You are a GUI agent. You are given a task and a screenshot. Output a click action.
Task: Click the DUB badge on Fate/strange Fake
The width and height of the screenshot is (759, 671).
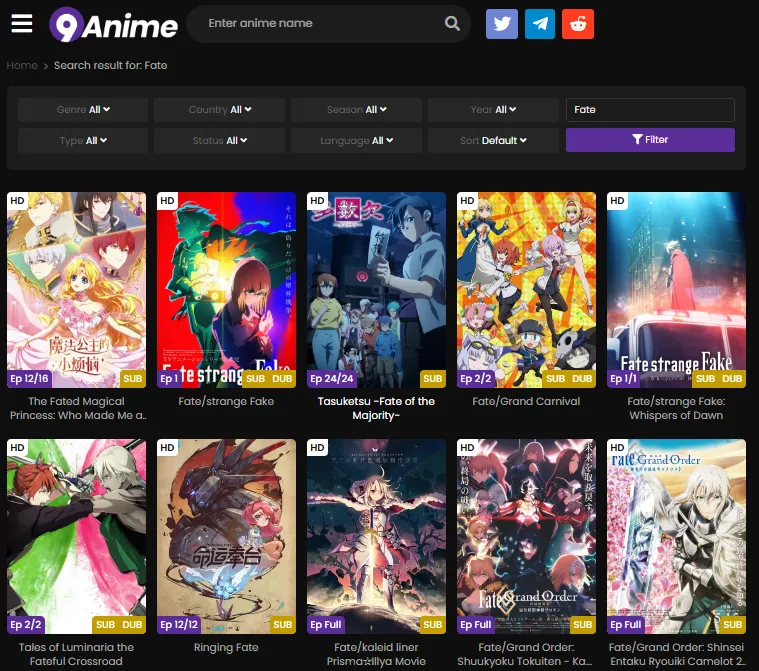coord(282,379)
